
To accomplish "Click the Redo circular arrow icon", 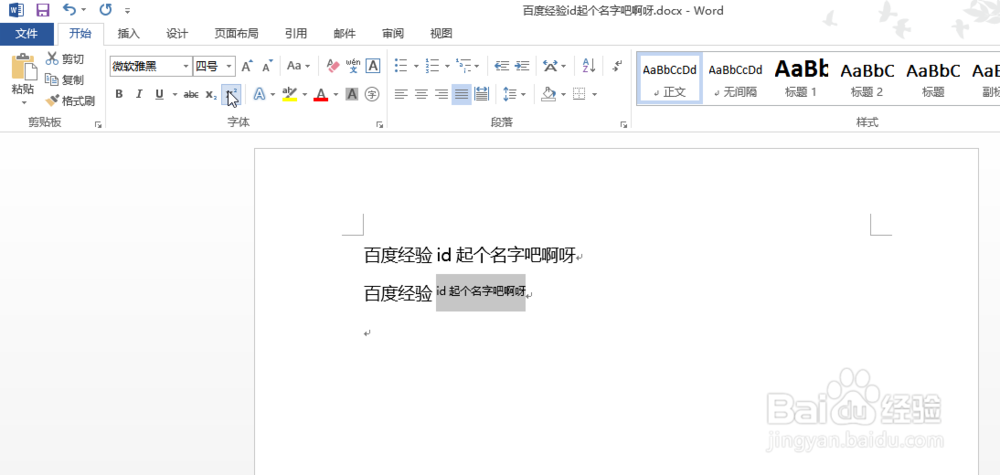I will [106, 10].
